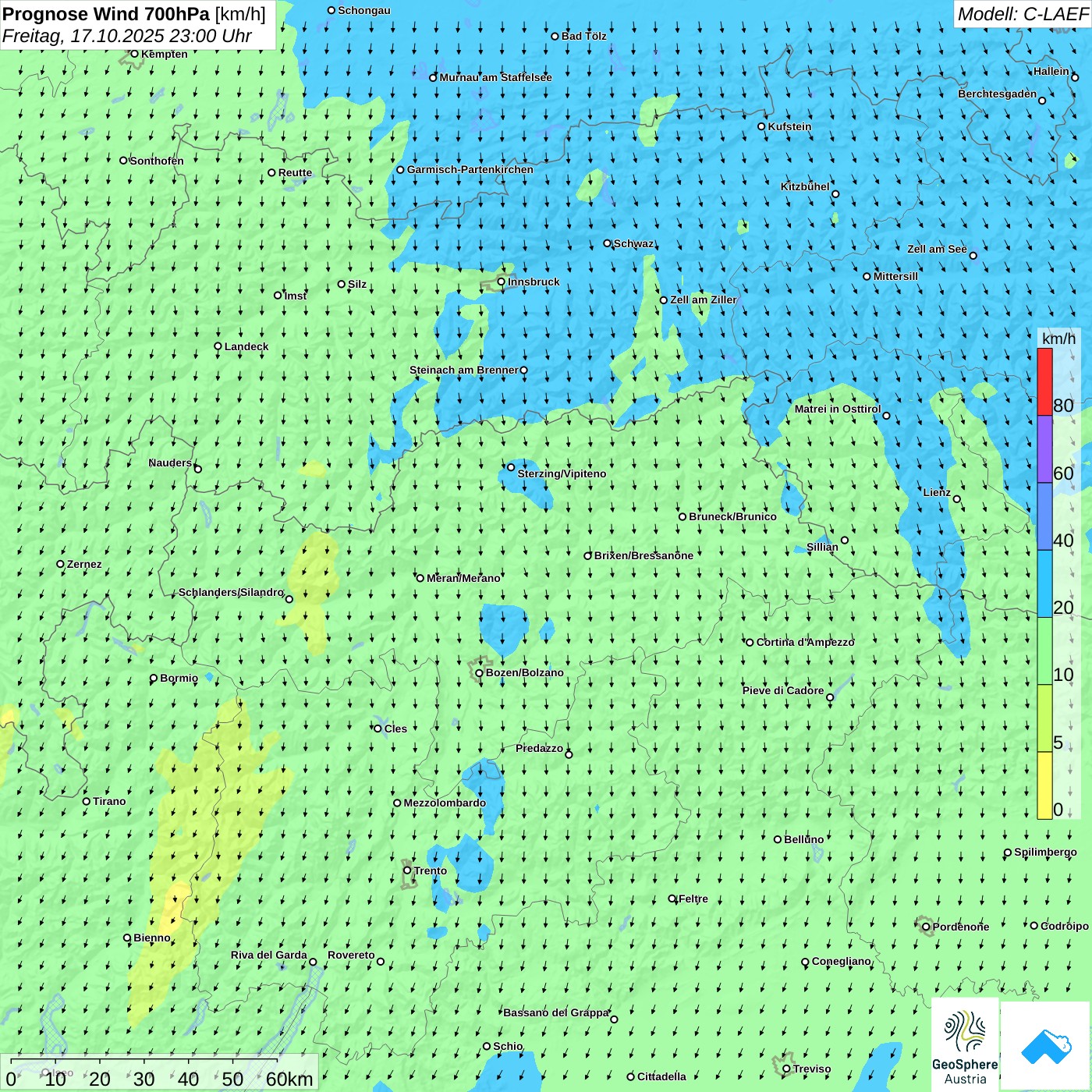
Task: Click the Innsbruck city marker
Action: (502, 282)
